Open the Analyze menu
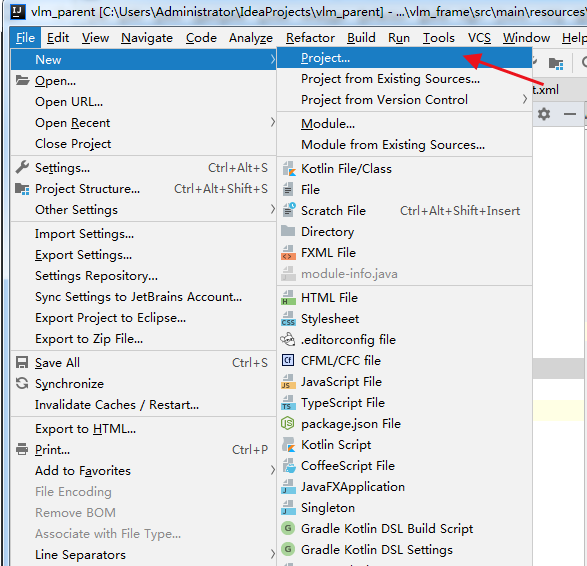Image resolution: width=587 pixels, height=566 pixels. [251, 38]
